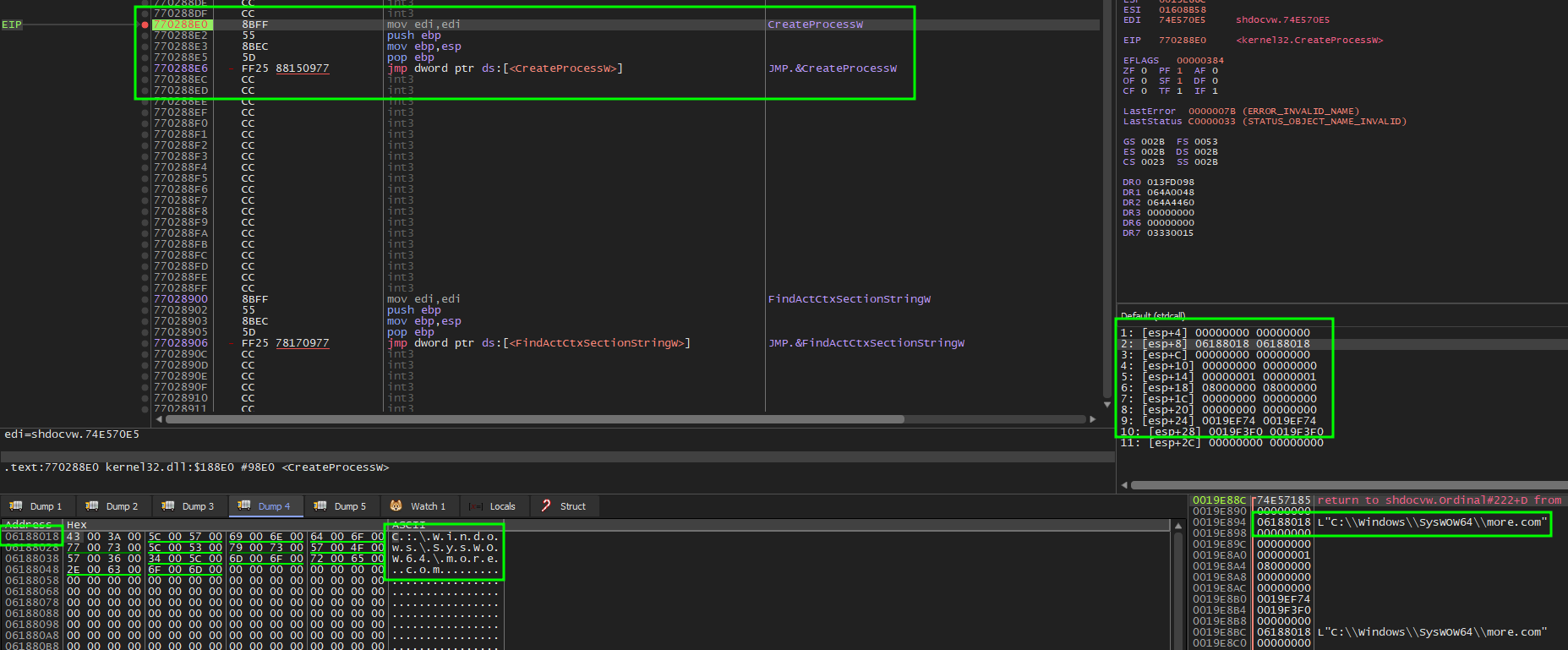Click the LastError 0000007B value

click(1211, 112)
